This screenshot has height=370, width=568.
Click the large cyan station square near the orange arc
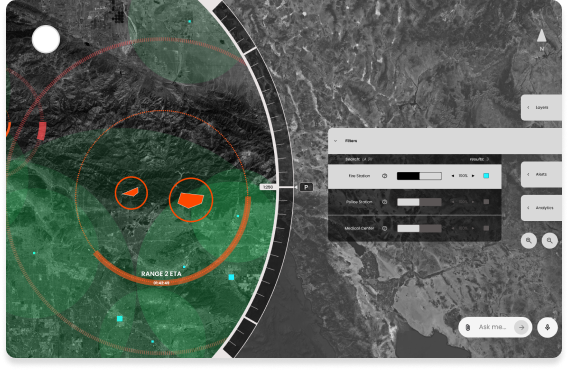(x=231, y=277)
